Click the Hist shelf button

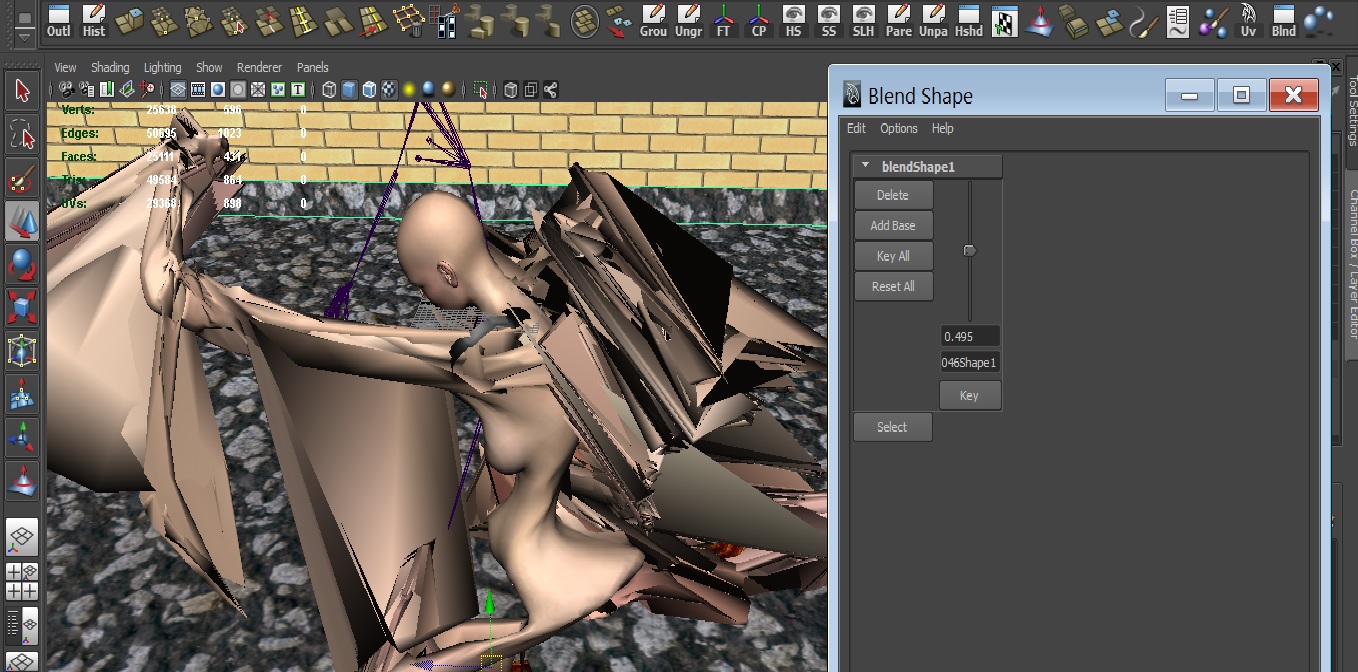pos(94,20)
